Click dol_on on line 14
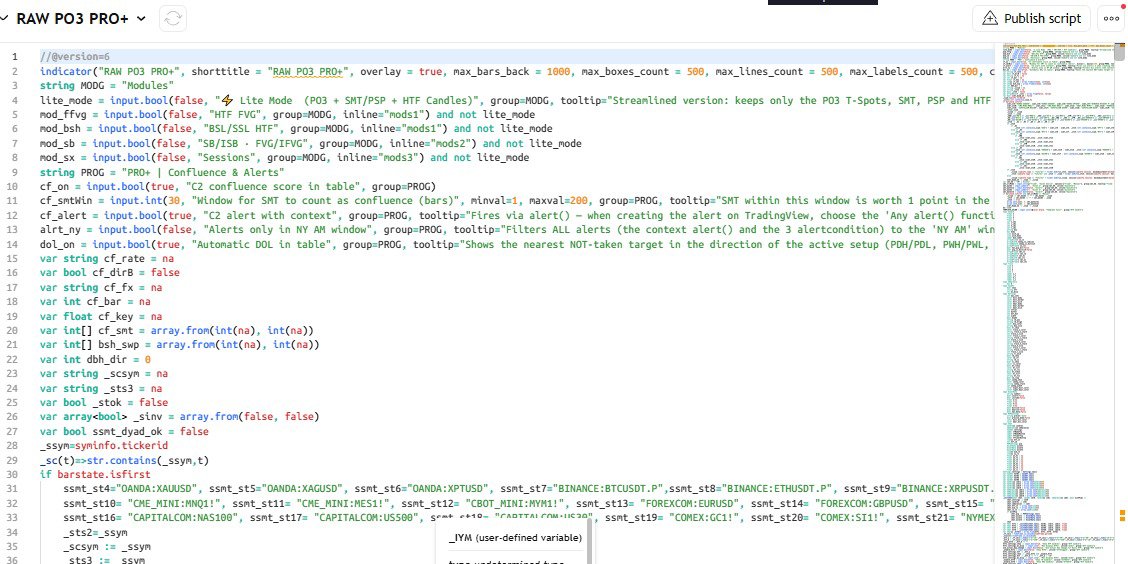 point(58,244)
